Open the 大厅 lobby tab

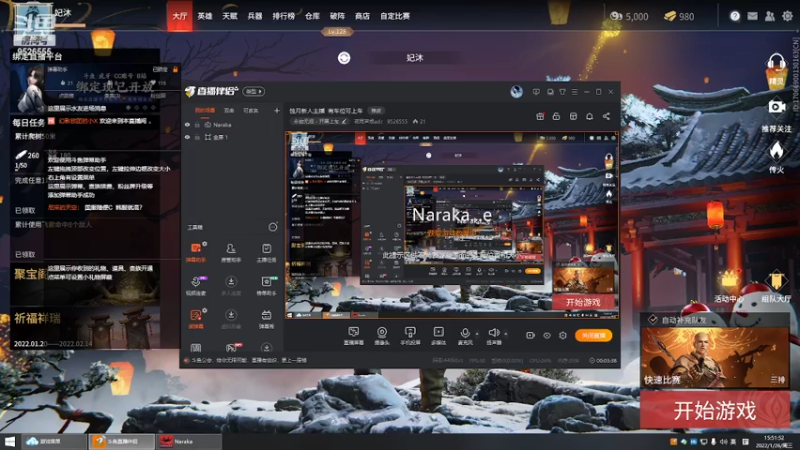pos(180,16)
